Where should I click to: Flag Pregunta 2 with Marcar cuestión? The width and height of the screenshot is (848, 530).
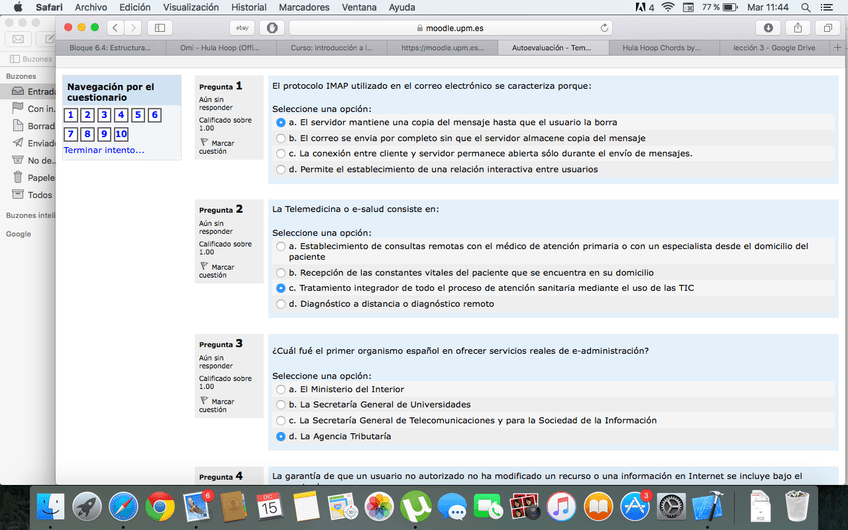click(216, 271)
